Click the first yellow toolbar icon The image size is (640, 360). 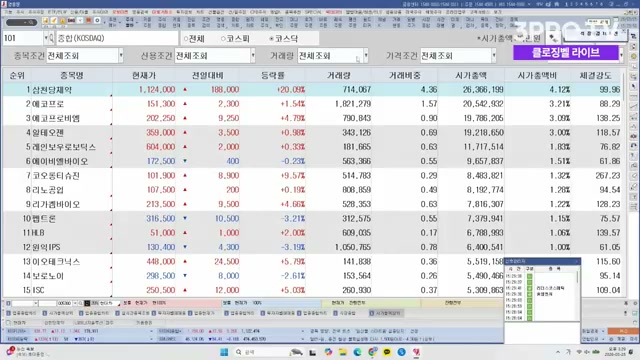pos(45,21)
